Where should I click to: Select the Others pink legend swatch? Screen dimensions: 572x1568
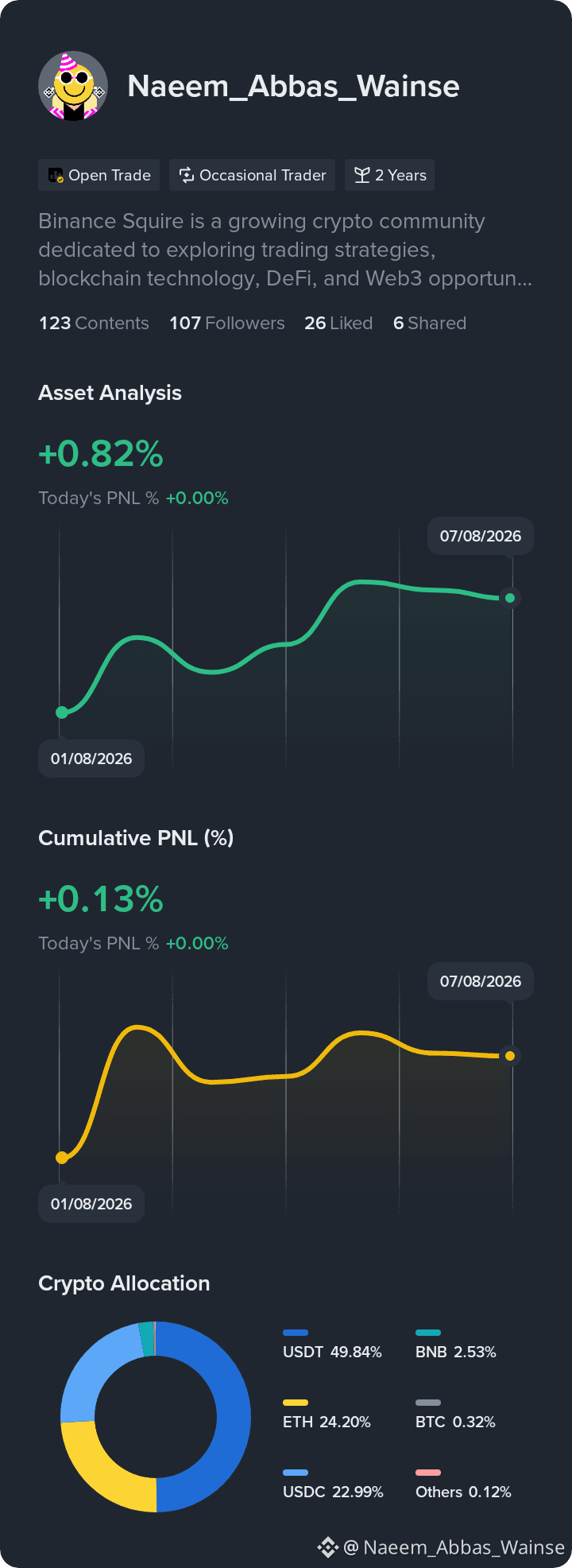(428, 1473)
